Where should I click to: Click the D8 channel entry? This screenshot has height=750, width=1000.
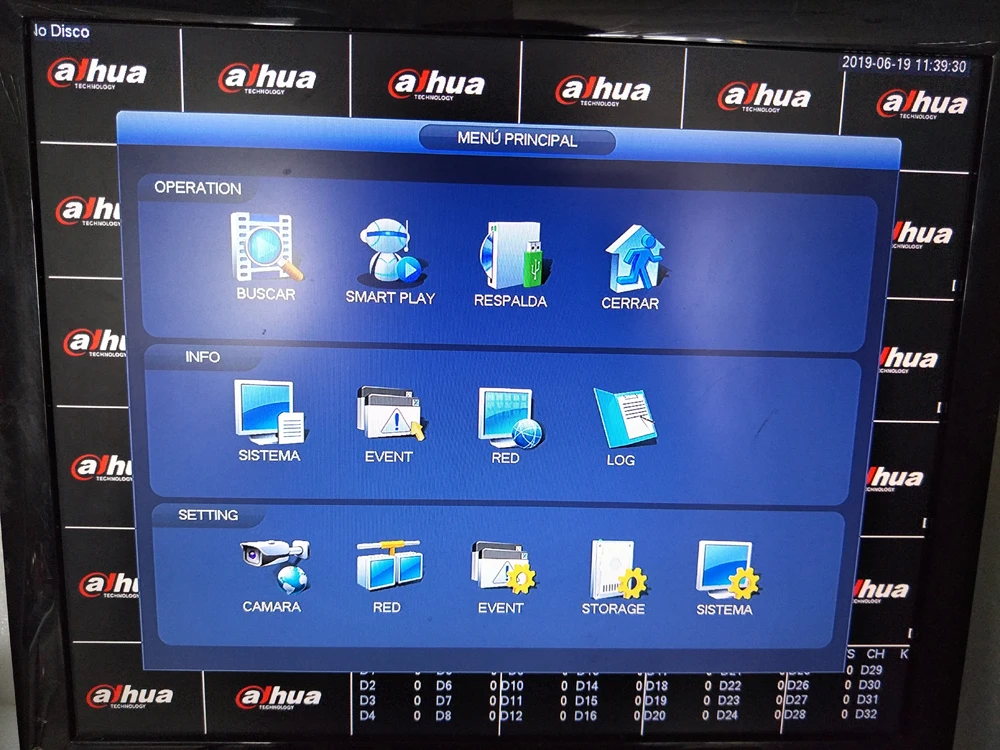click(x=443, y=716)
